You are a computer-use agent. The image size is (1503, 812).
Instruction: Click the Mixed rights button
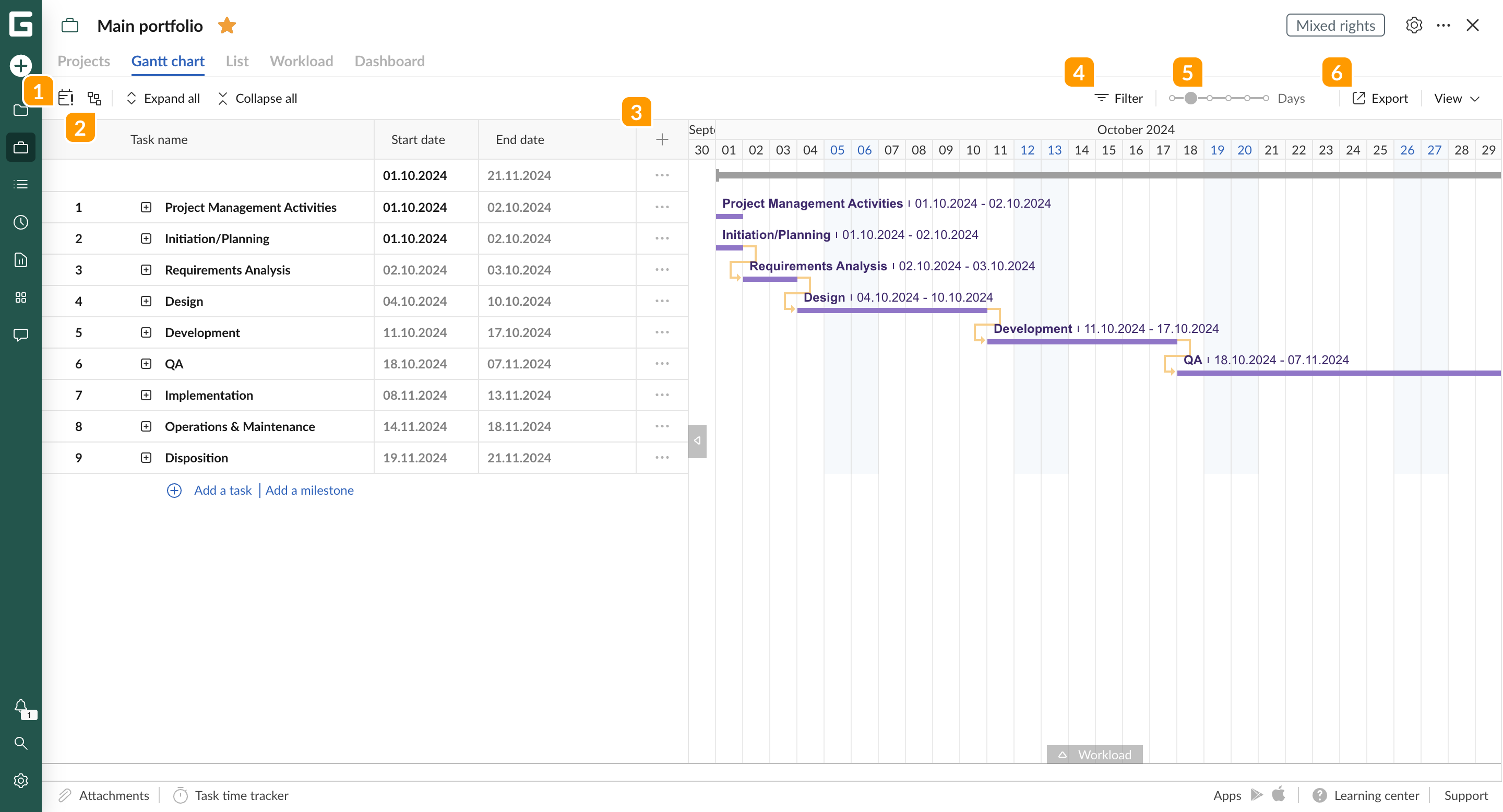(1335, 25)
